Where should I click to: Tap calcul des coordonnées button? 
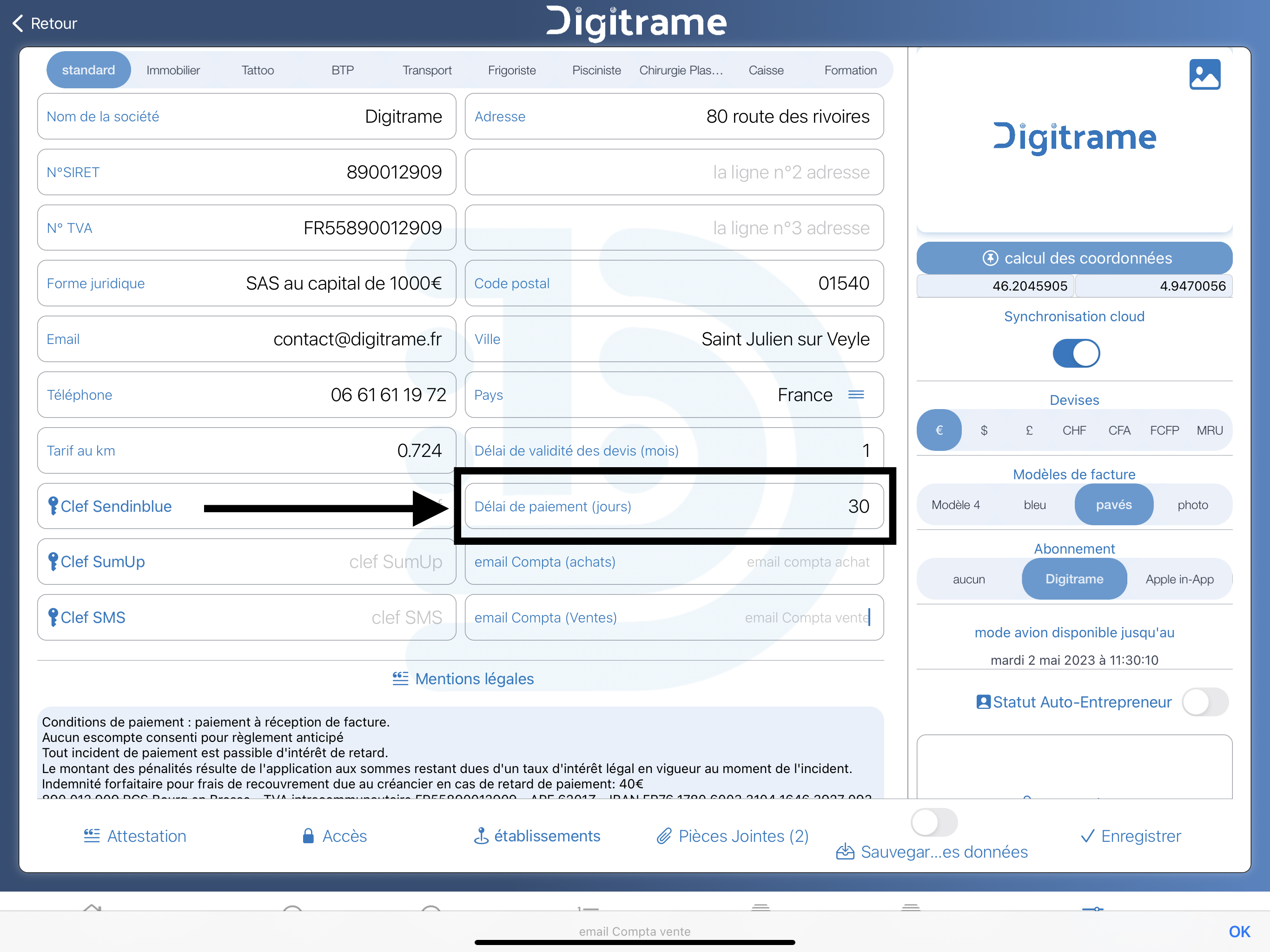(1074, 258)
